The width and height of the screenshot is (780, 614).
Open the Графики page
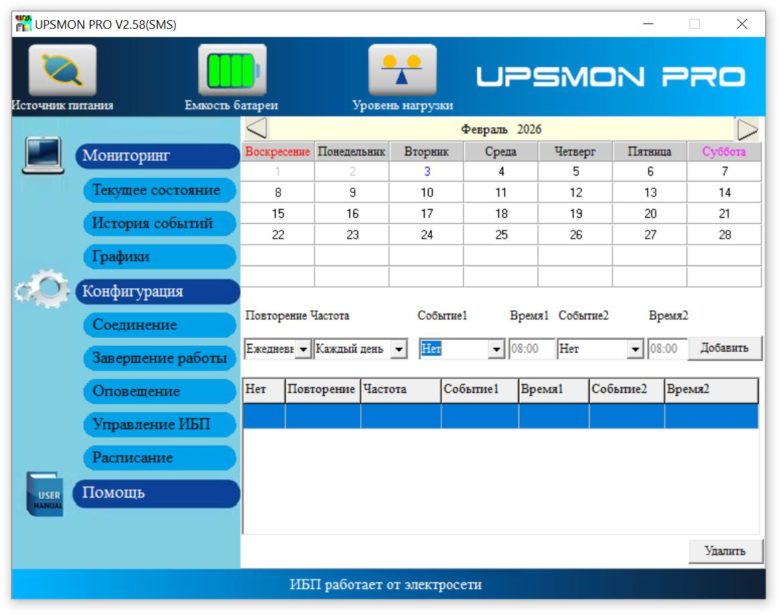pos(160,257)
